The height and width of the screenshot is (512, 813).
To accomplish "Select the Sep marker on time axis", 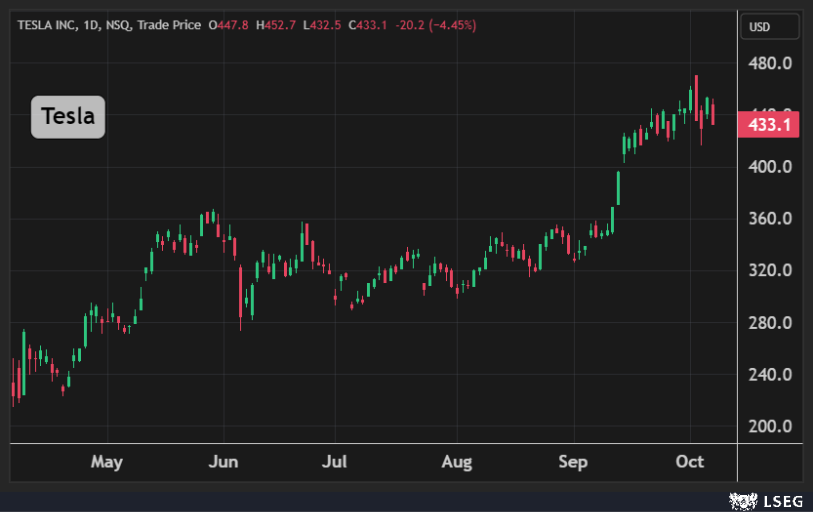I will 573,462.
